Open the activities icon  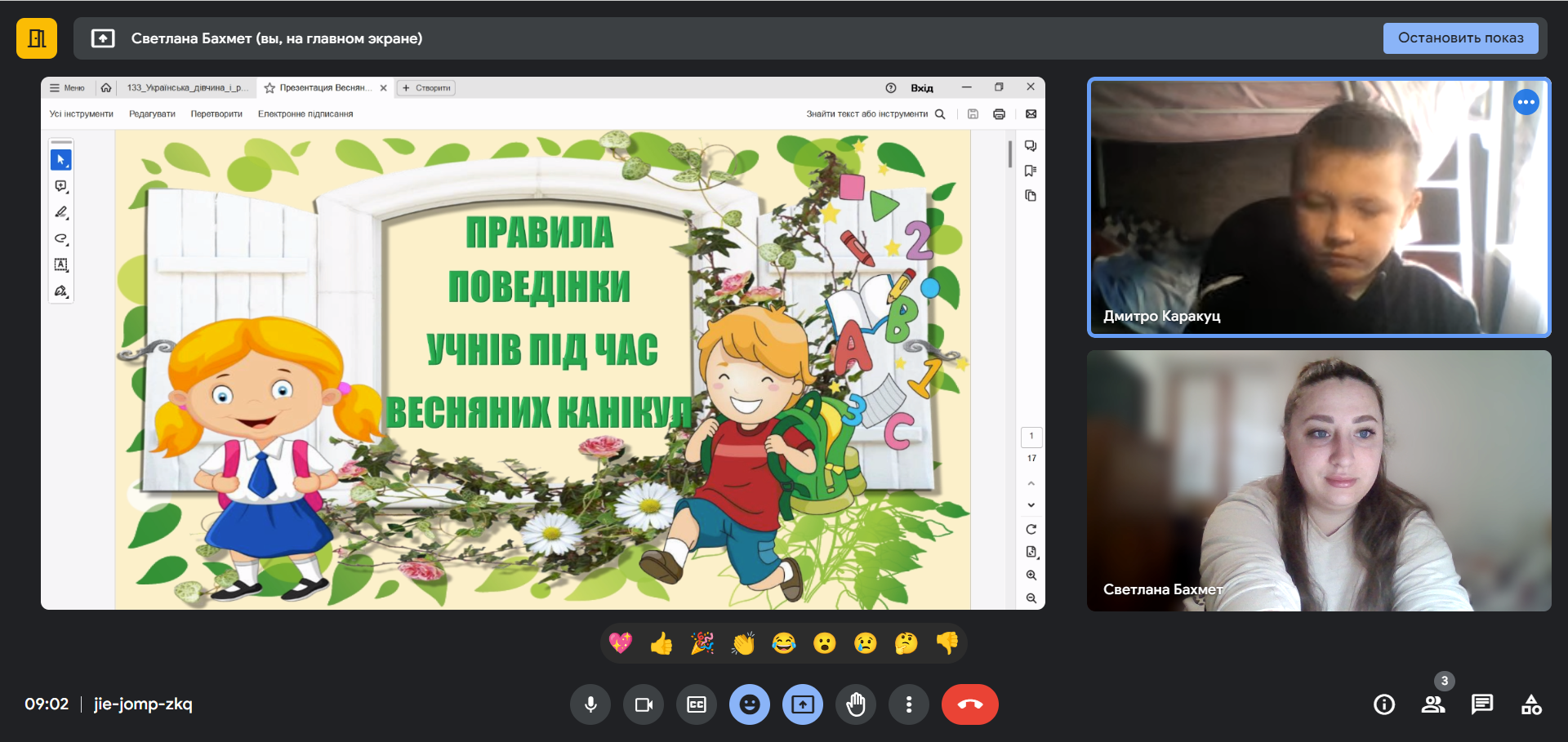click(x=1531, y=704)
